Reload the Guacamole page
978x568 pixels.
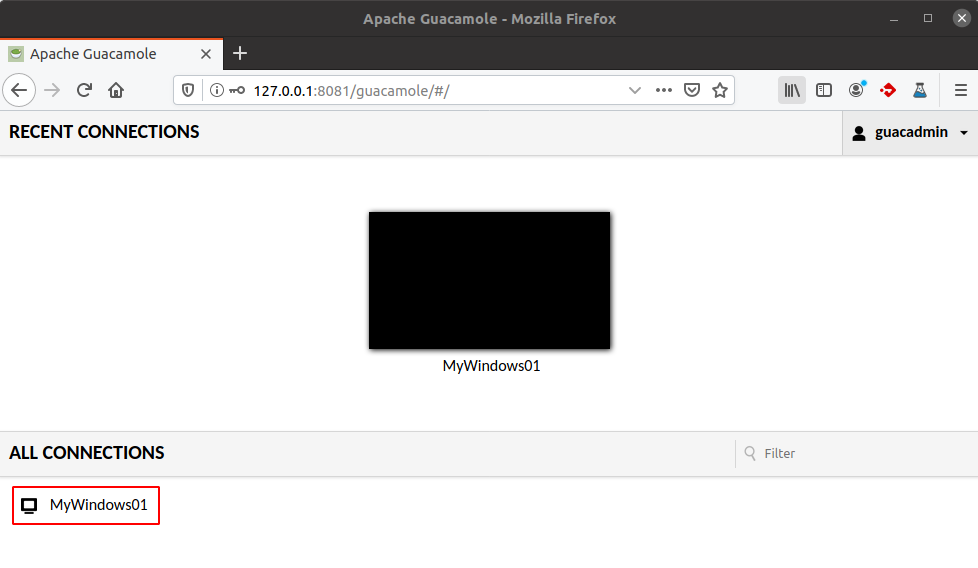(x=84, y=90)
